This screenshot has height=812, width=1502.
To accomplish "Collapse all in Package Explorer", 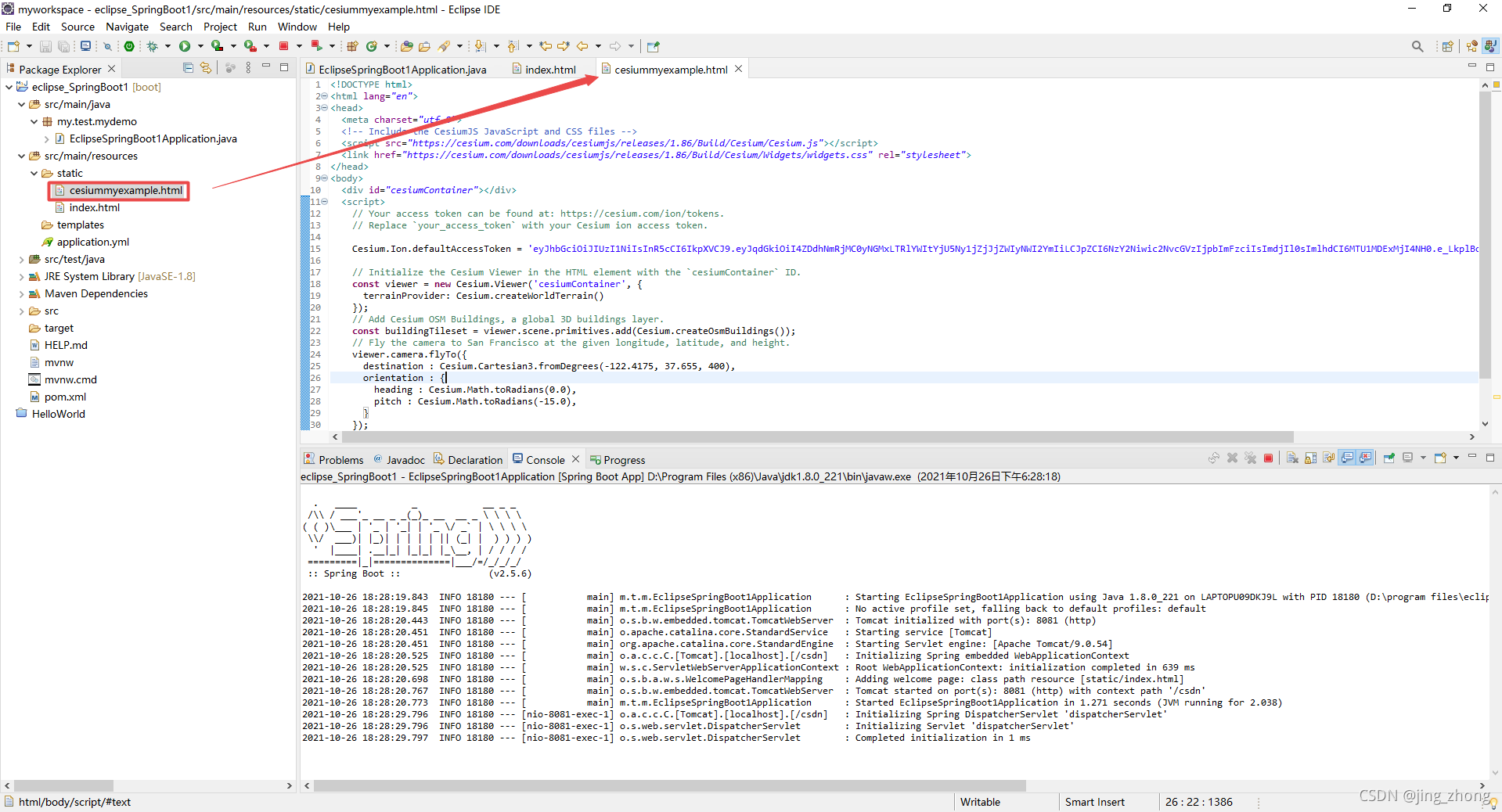I will point(188,68).
